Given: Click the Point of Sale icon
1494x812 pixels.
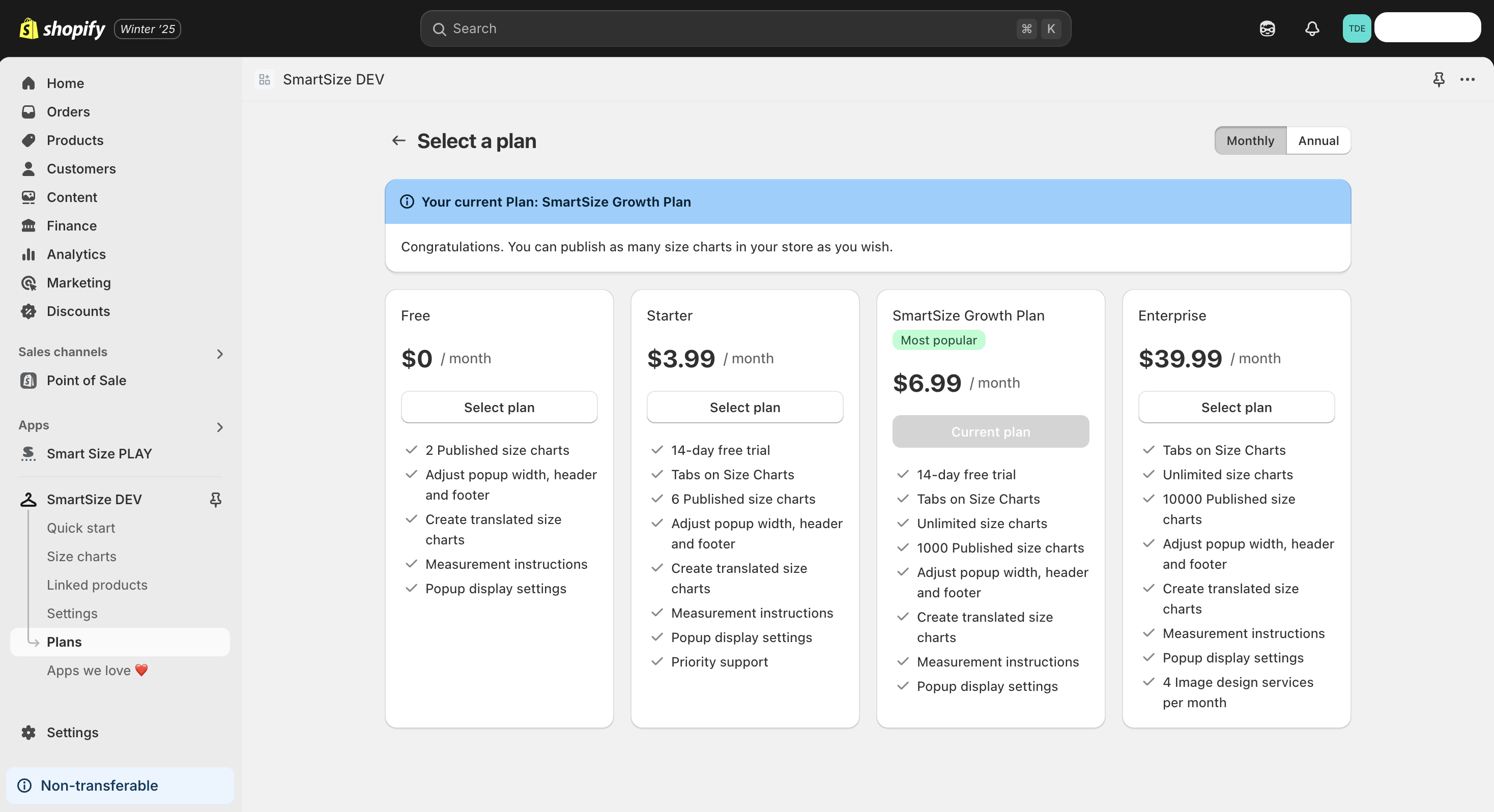Looking at the screenshot, I should 28,380.
